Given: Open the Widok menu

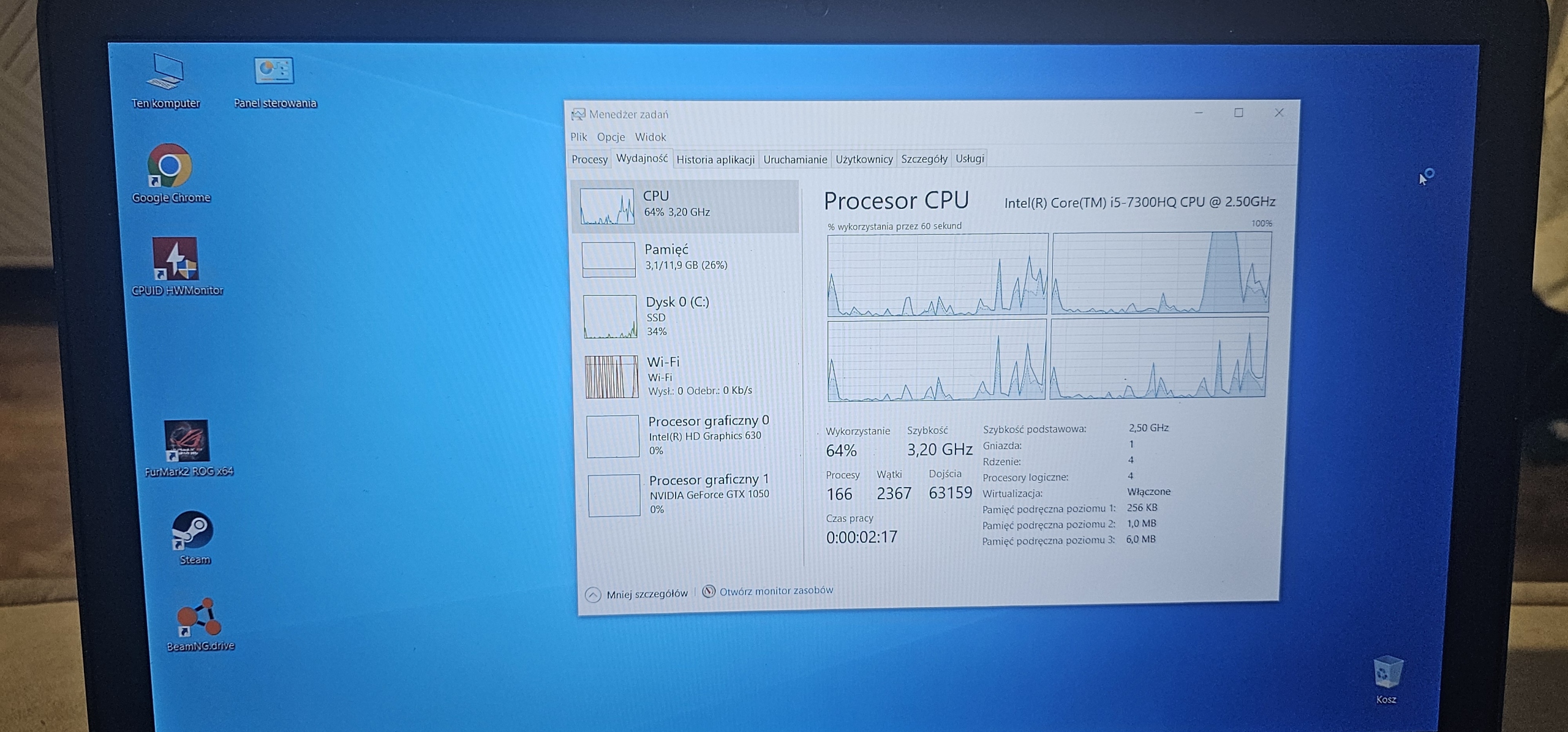Looking at the screenshot, I should pyautogui.click(x=650, y=137).
